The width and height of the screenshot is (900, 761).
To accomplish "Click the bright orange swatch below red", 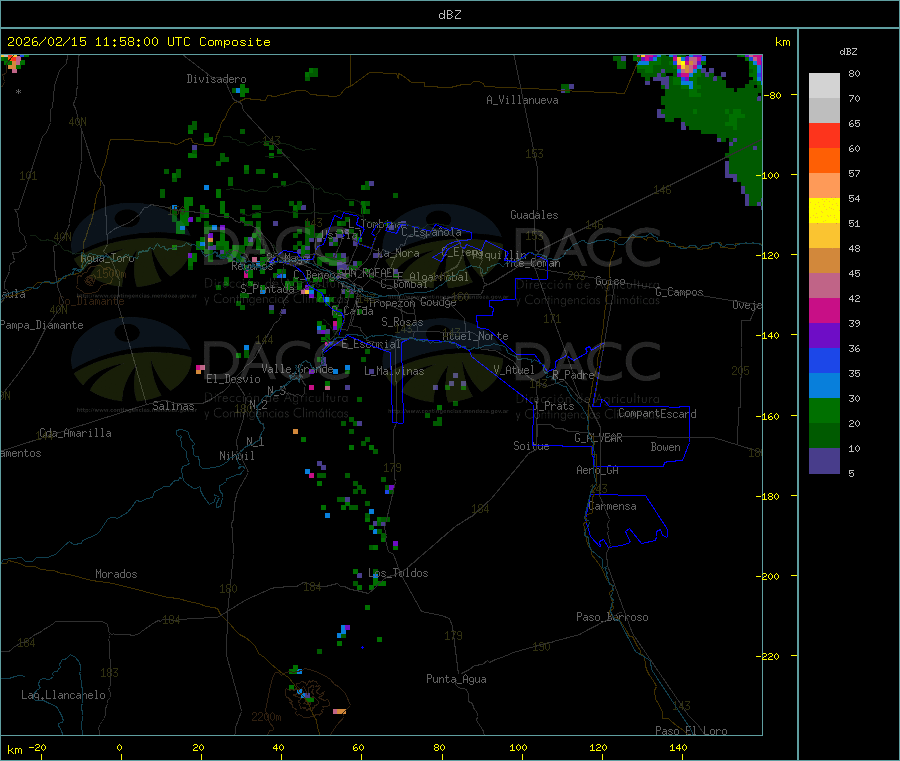I will pyautogui.click(x=824, y=161).
